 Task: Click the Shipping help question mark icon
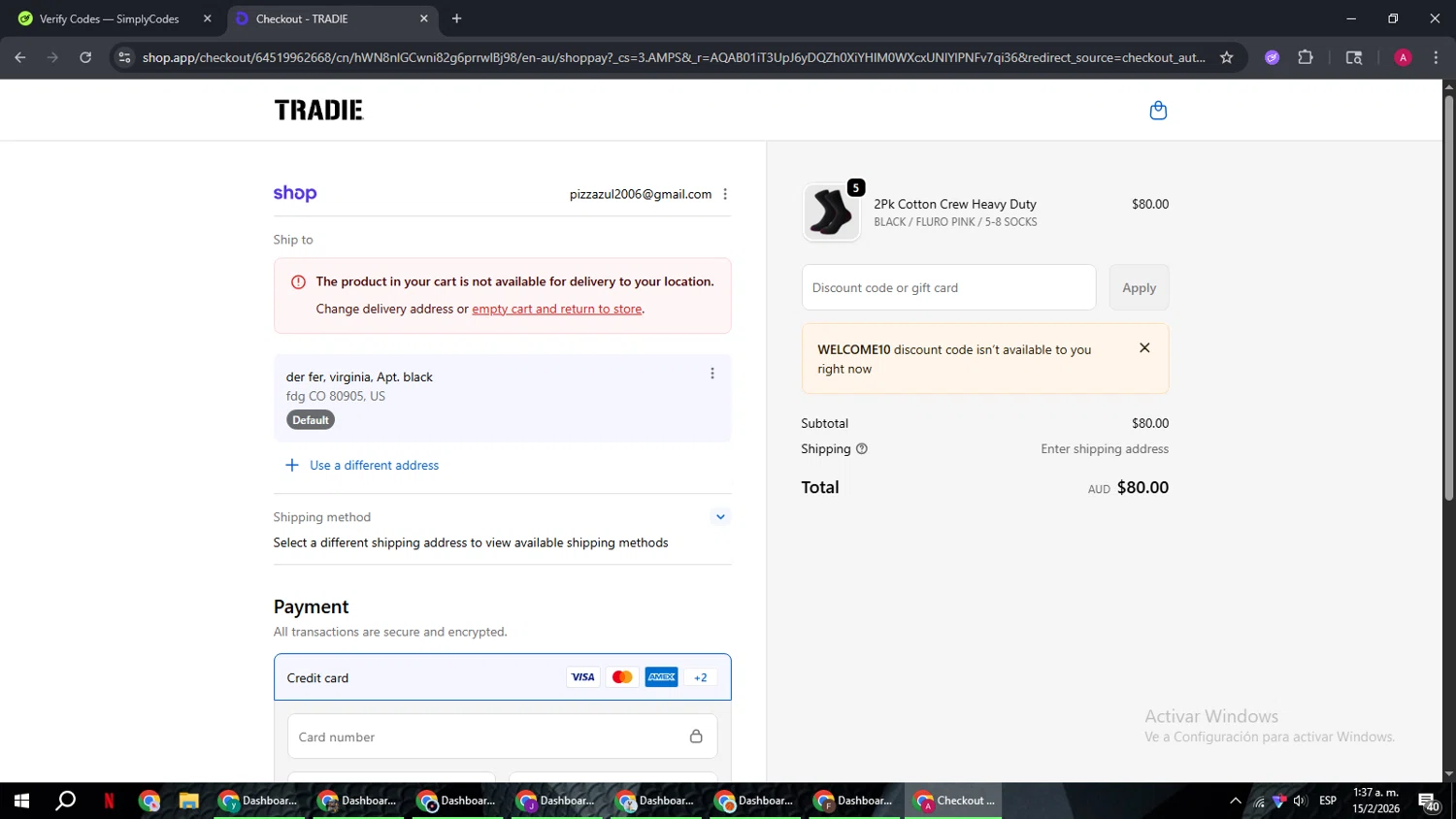click(x=862, y=448)
